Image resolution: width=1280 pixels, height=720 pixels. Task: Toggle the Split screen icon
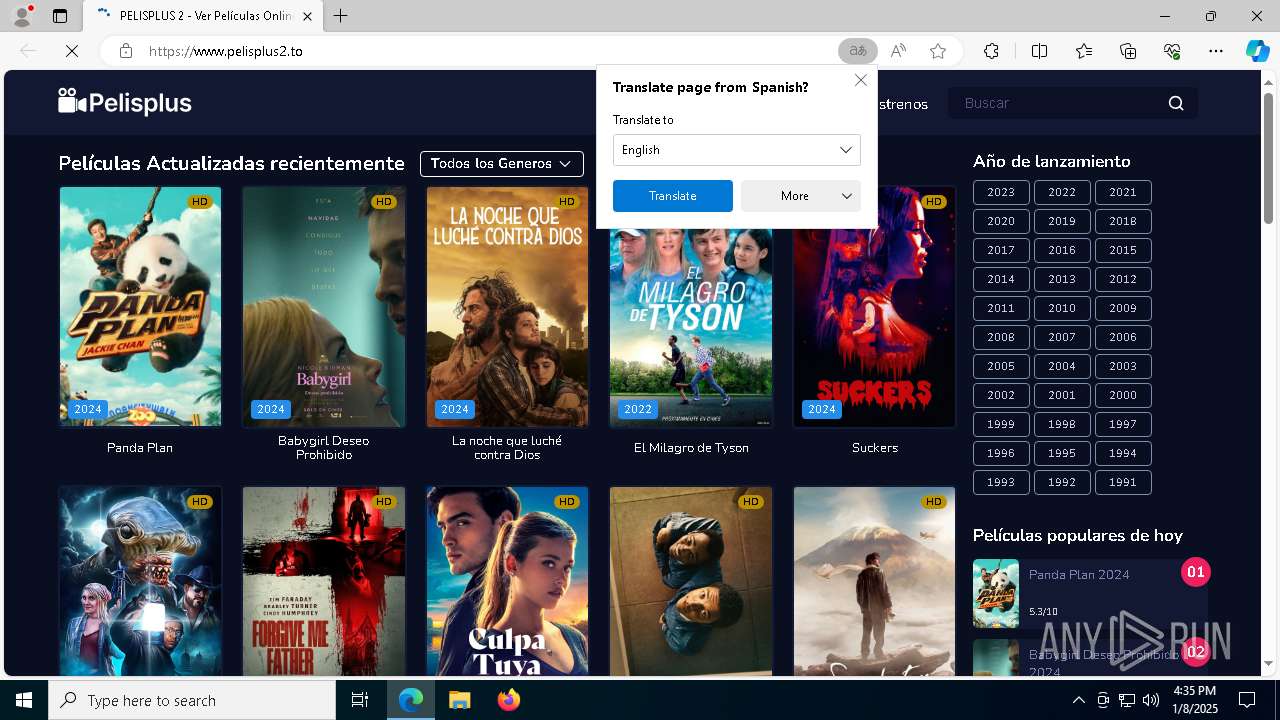pyautogui.click(x=1039, y=51)
